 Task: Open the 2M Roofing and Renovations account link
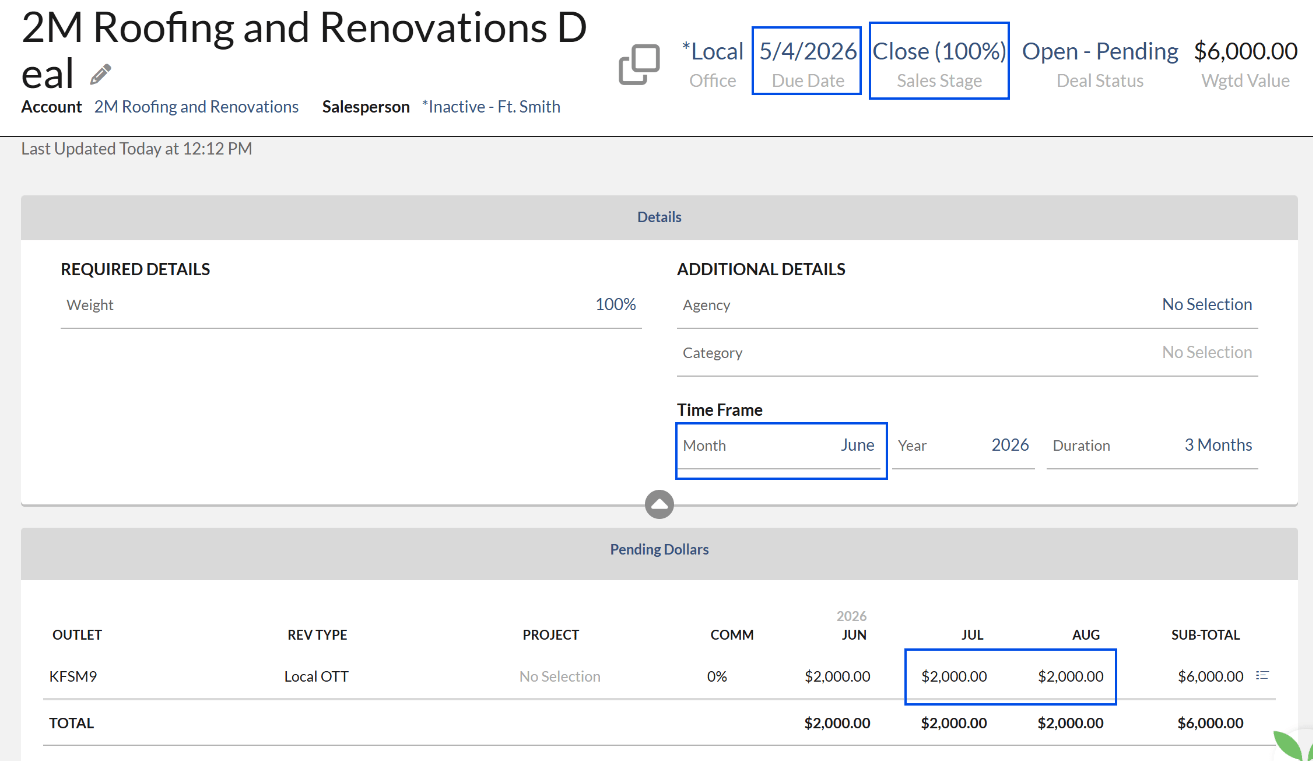point(196,107)
